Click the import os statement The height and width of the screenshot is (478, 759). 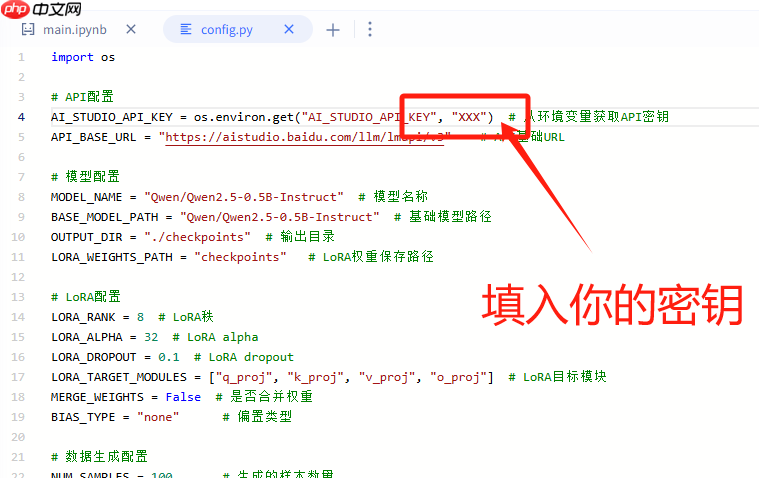(83, 57)
